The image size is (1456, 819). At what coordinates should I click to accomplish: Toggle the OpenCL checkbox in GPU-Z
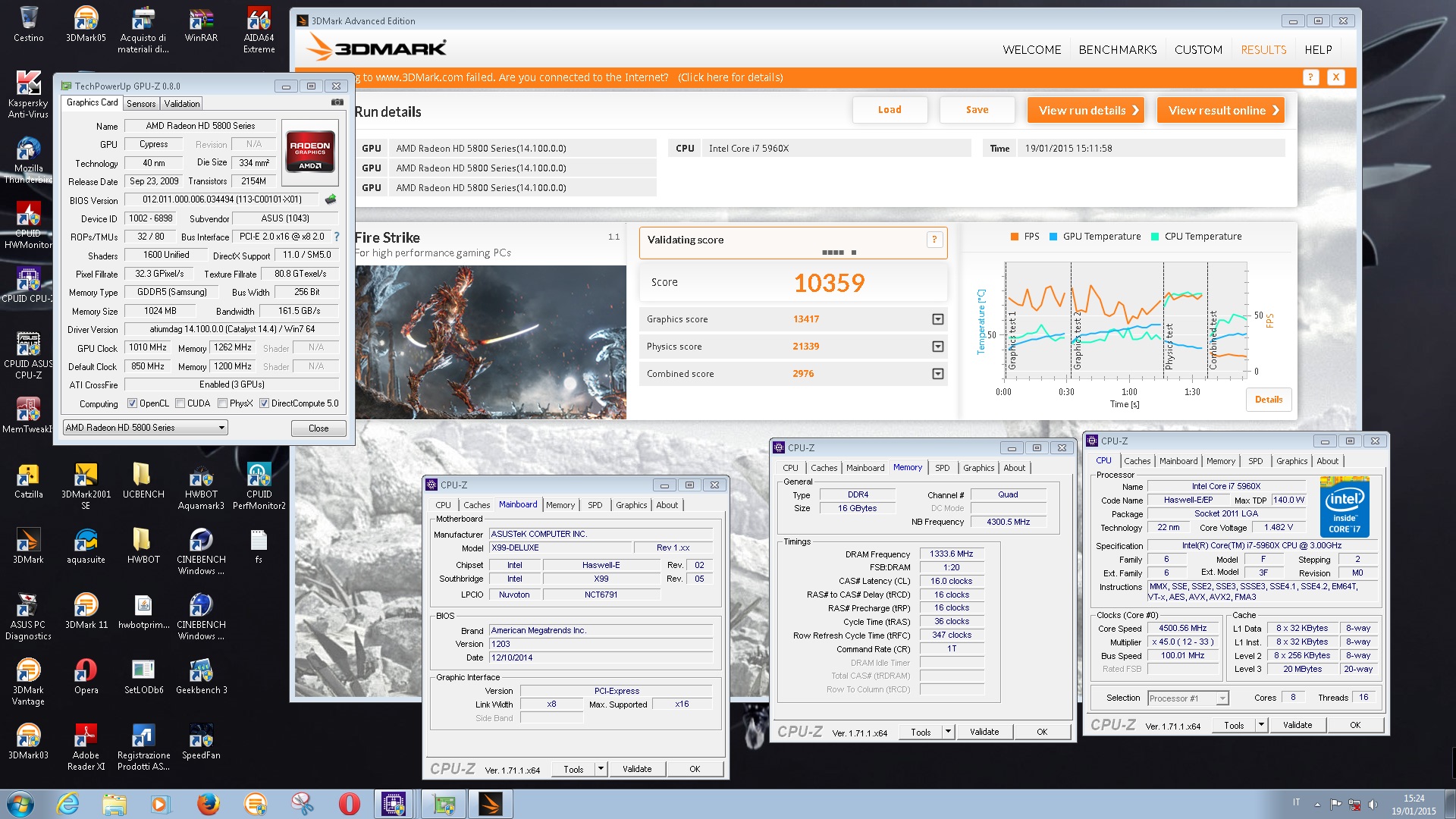point(133,403)
